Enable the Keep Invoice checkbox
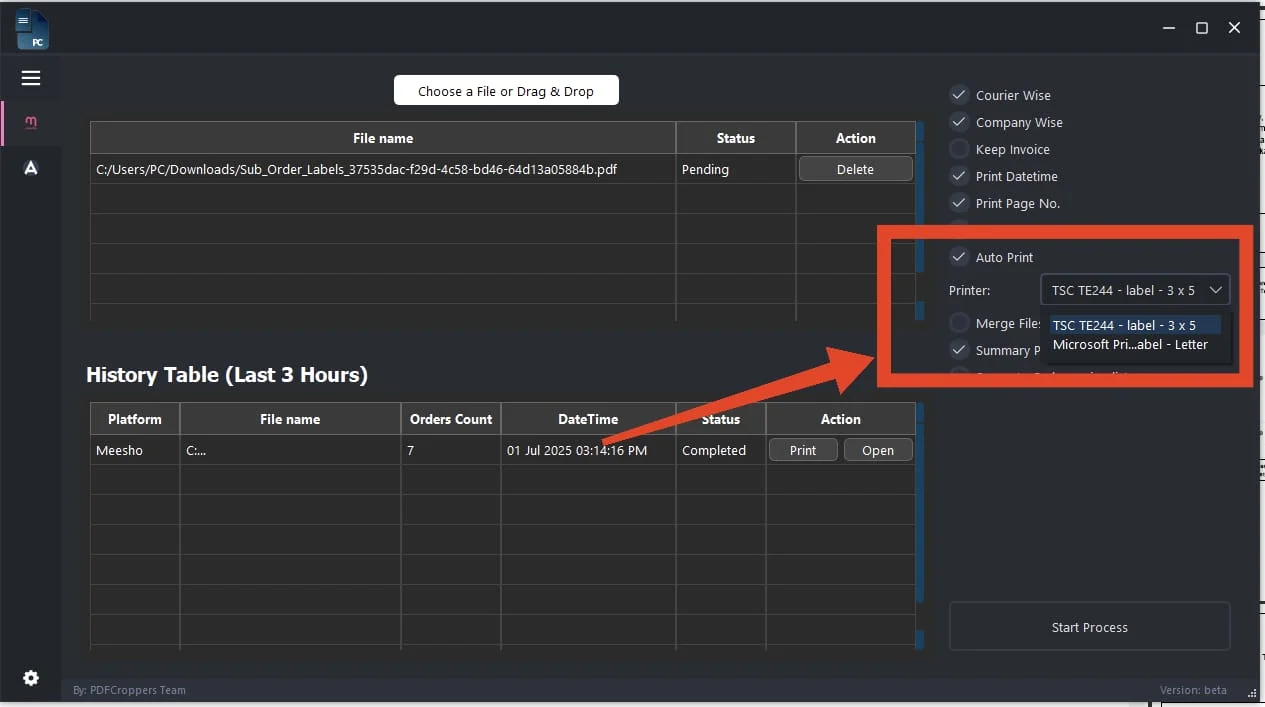 (959, 149)
